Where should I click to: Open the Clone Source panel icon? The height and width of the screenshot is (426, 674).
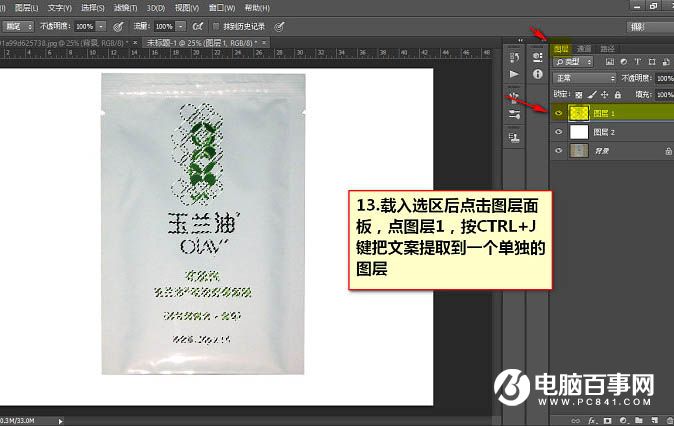tap(514, 138)
